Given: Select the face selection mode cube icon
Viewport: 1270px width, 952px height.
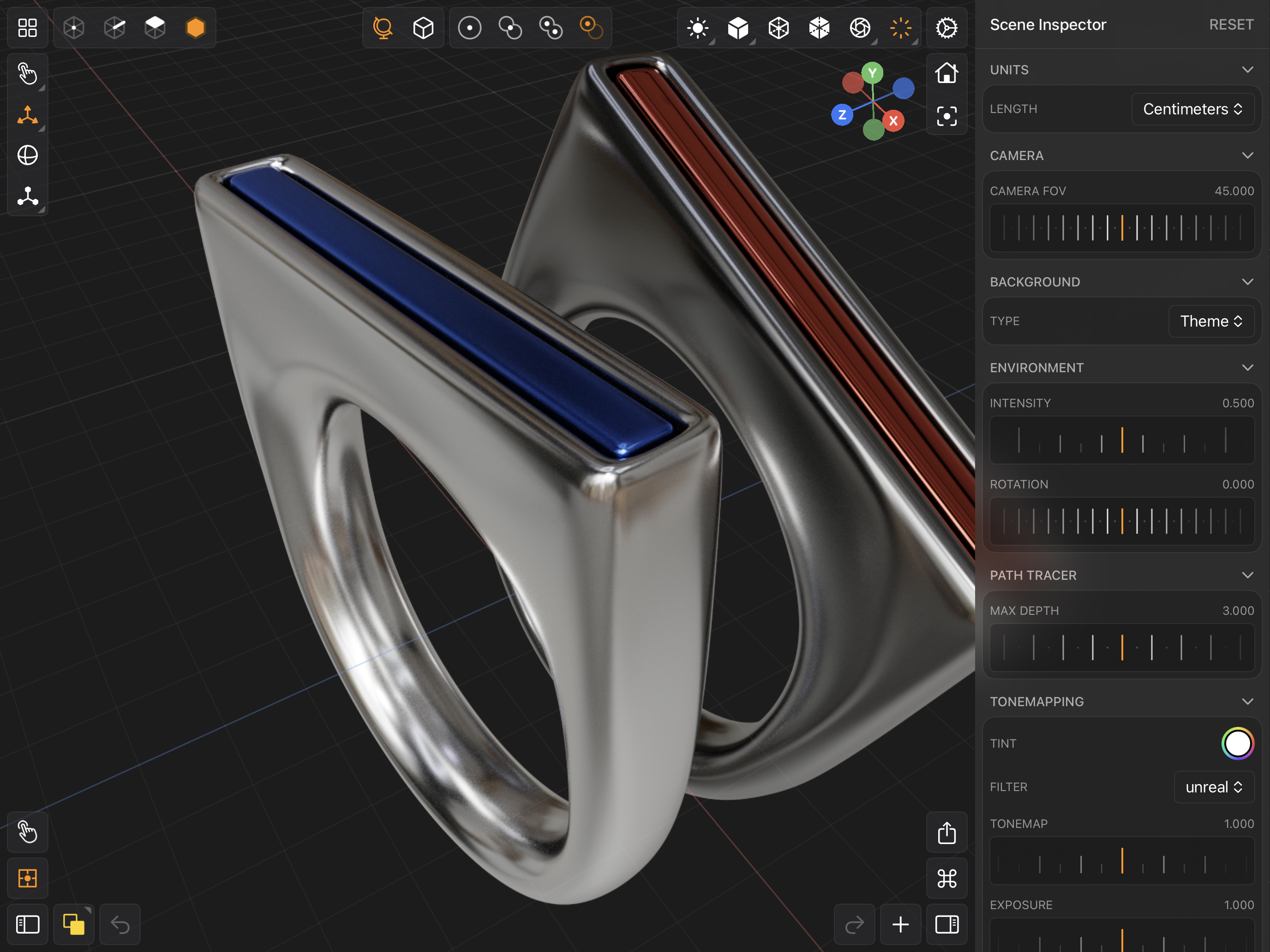Looking at the screenshot, I should click(155, 28).
